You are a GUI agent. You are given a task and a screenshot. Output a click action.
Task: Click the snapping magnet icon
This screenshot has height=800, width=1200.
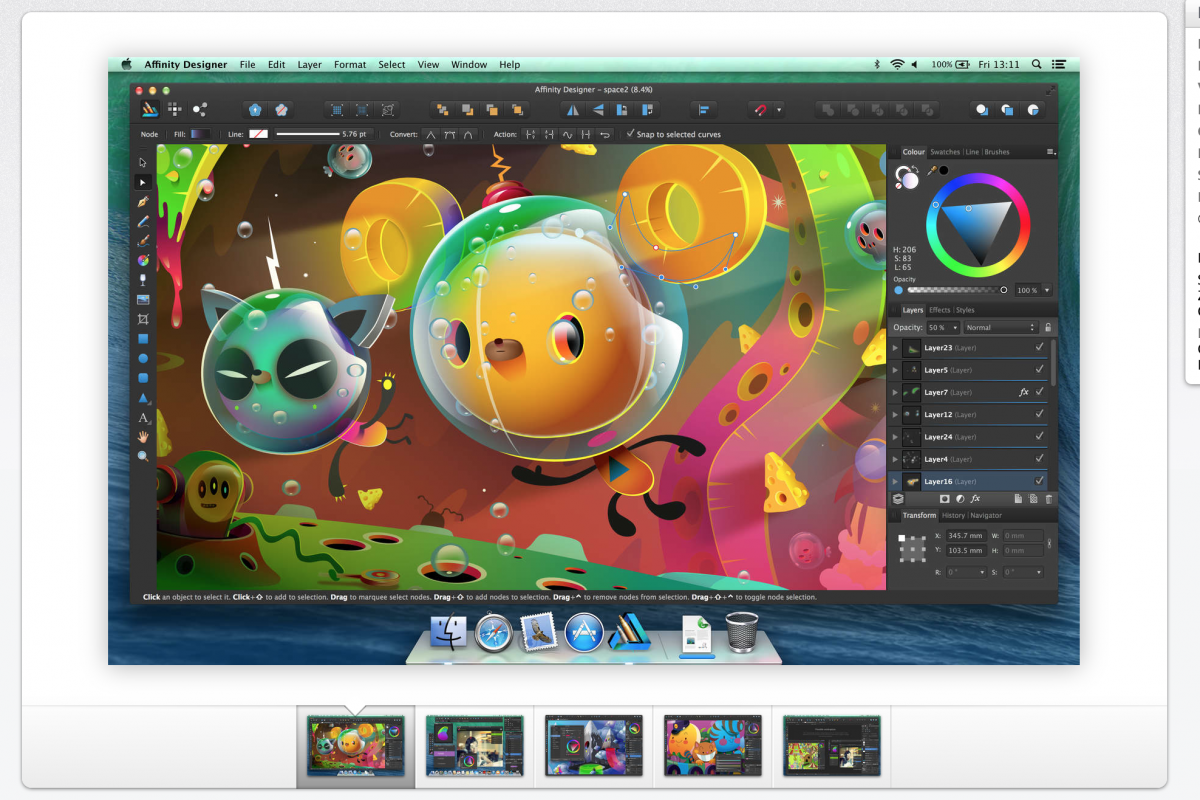tap(760, 110)
